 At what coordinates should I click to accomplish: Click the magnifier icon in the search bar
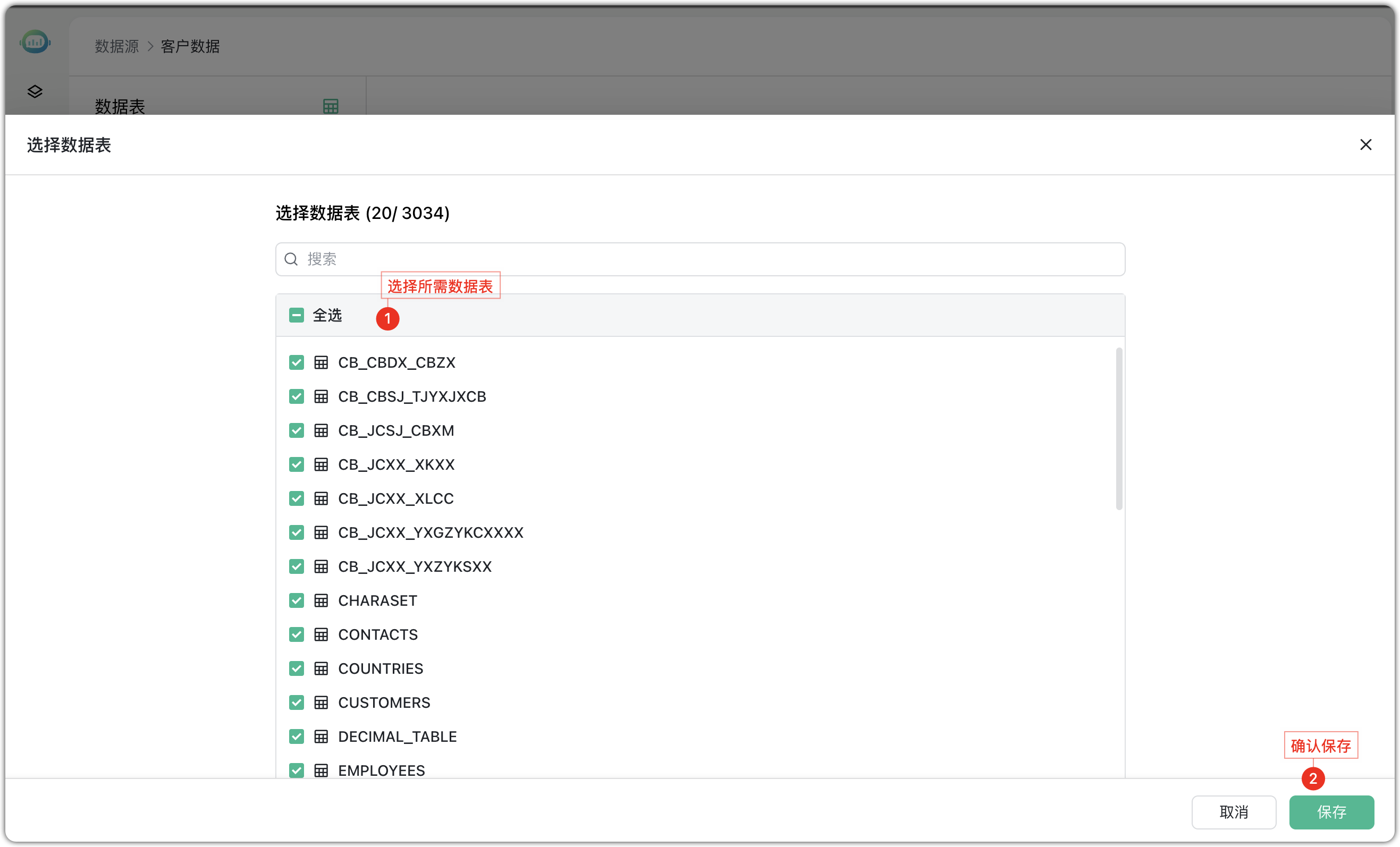pyautogui.click(x=291, y=259)
